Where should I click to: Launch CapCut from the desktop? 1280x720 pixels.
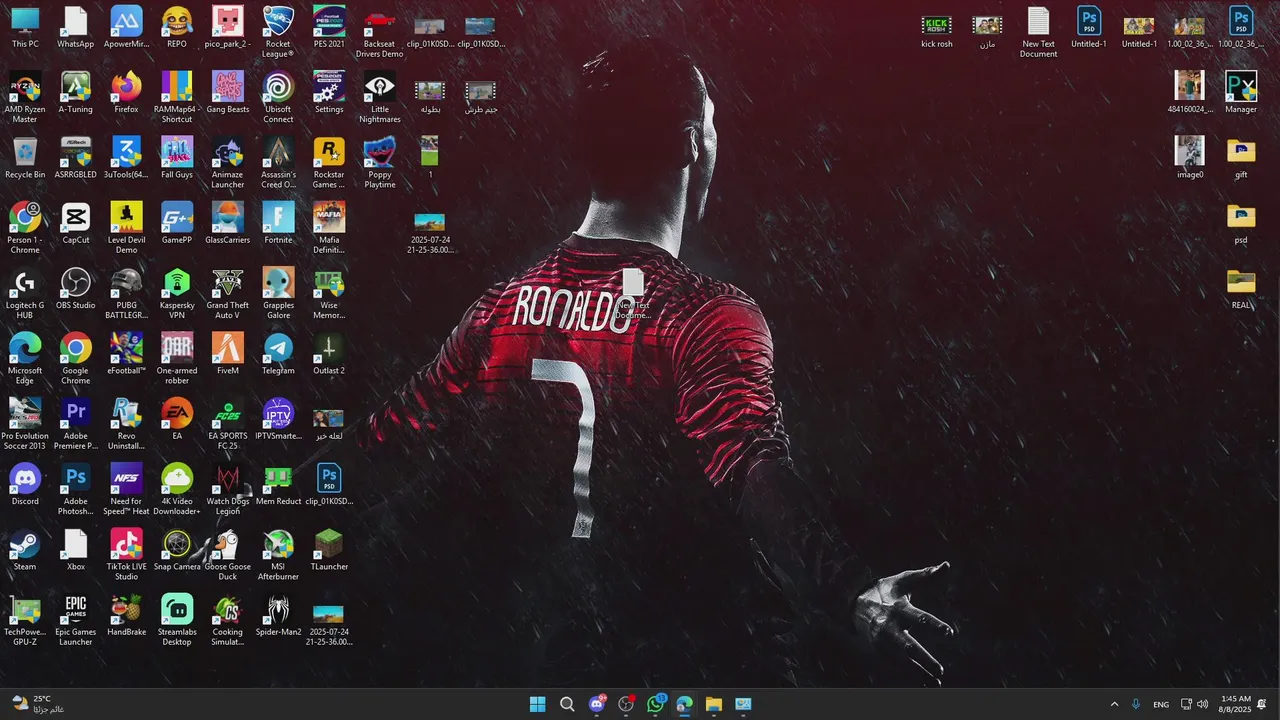(x=76, y=223)
